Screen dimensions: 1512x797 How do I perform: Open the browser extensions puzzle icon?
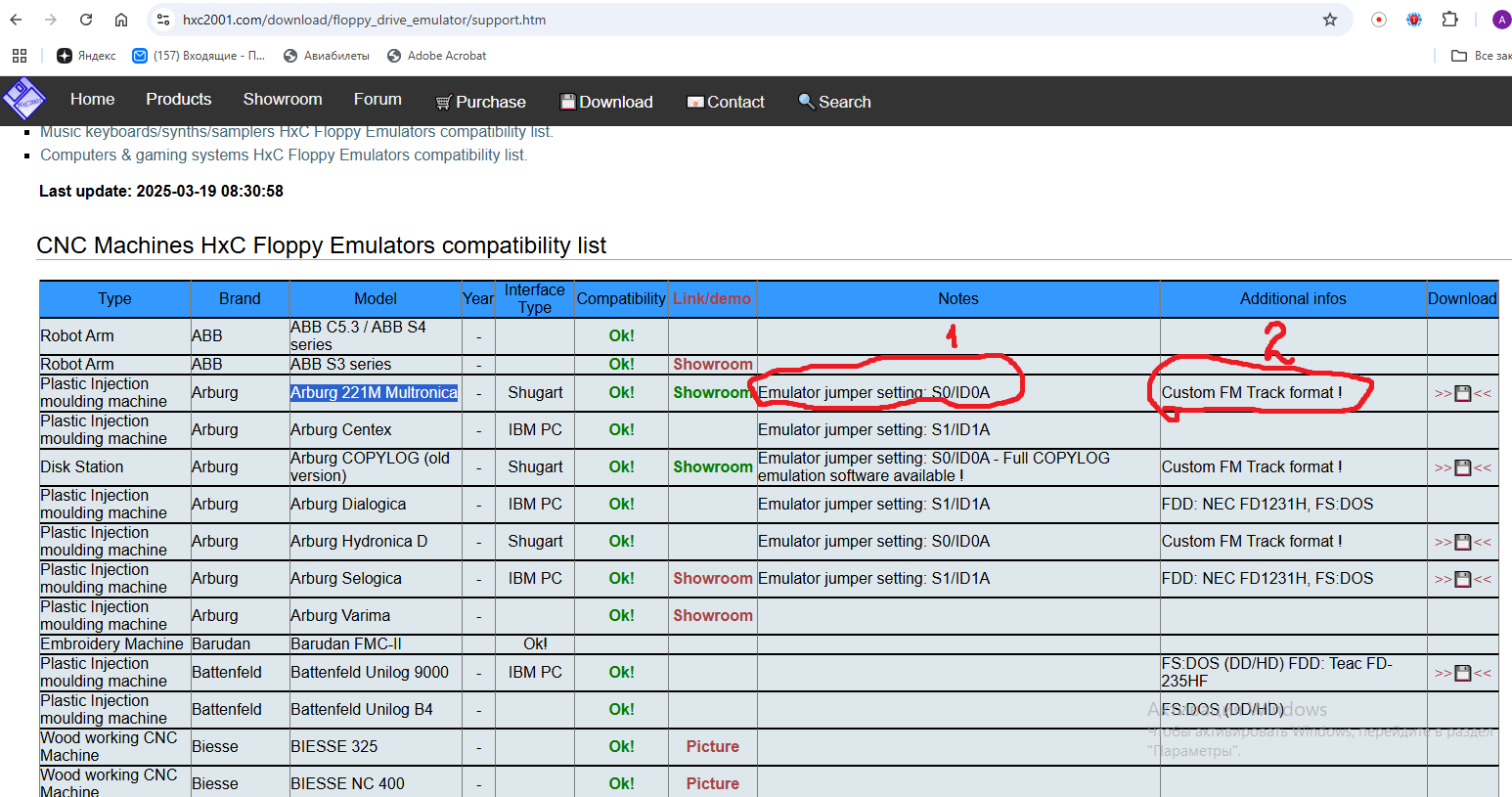pyautogui.click(x=1450, y=20)
